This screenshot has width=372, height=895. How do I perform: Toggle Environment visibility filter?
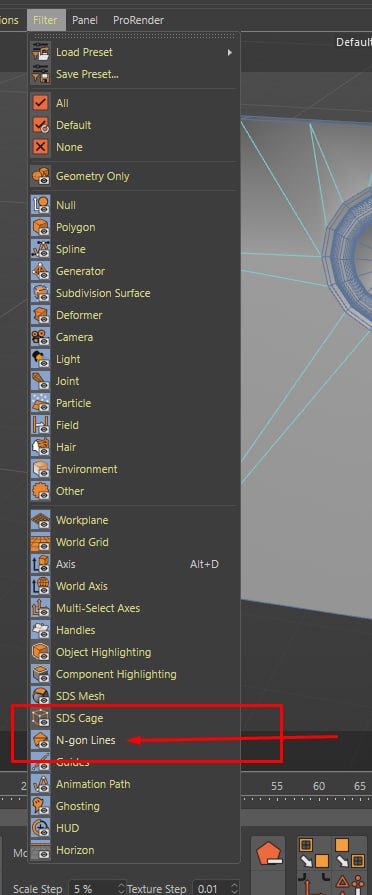point(134,469)
